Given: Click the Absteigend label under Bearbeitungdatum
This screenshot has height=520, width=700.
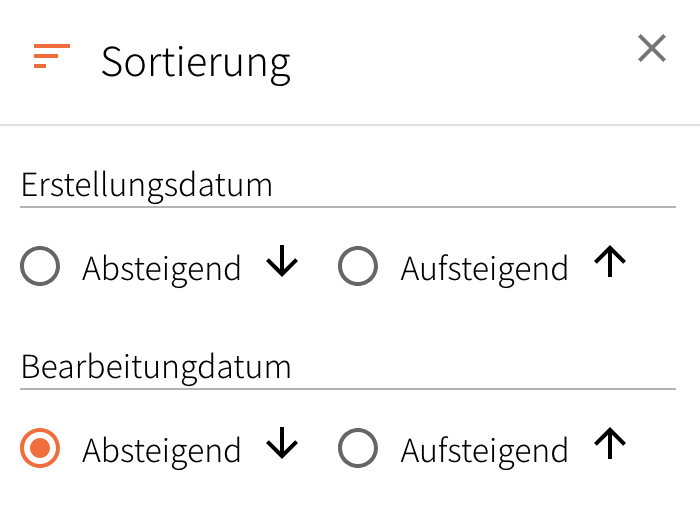Looking at the screenshot, I should (162, 451).
